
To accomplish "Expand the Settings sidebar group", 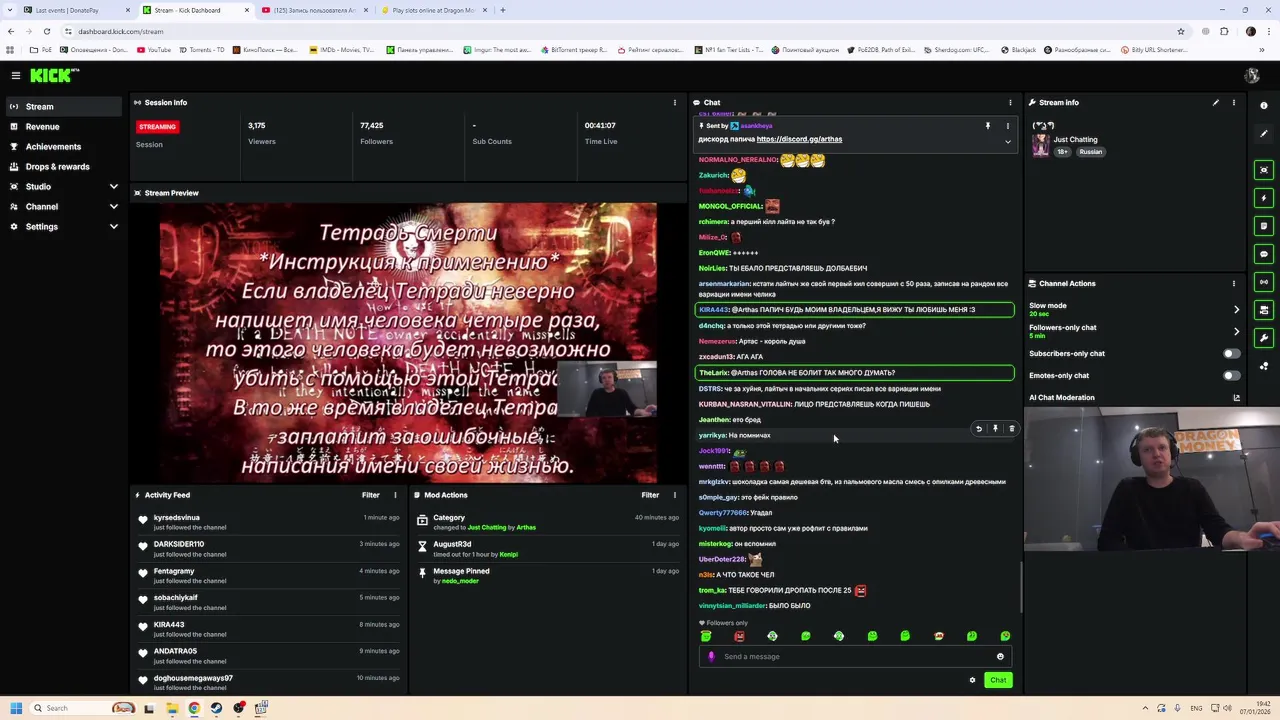I will (64, 226).
